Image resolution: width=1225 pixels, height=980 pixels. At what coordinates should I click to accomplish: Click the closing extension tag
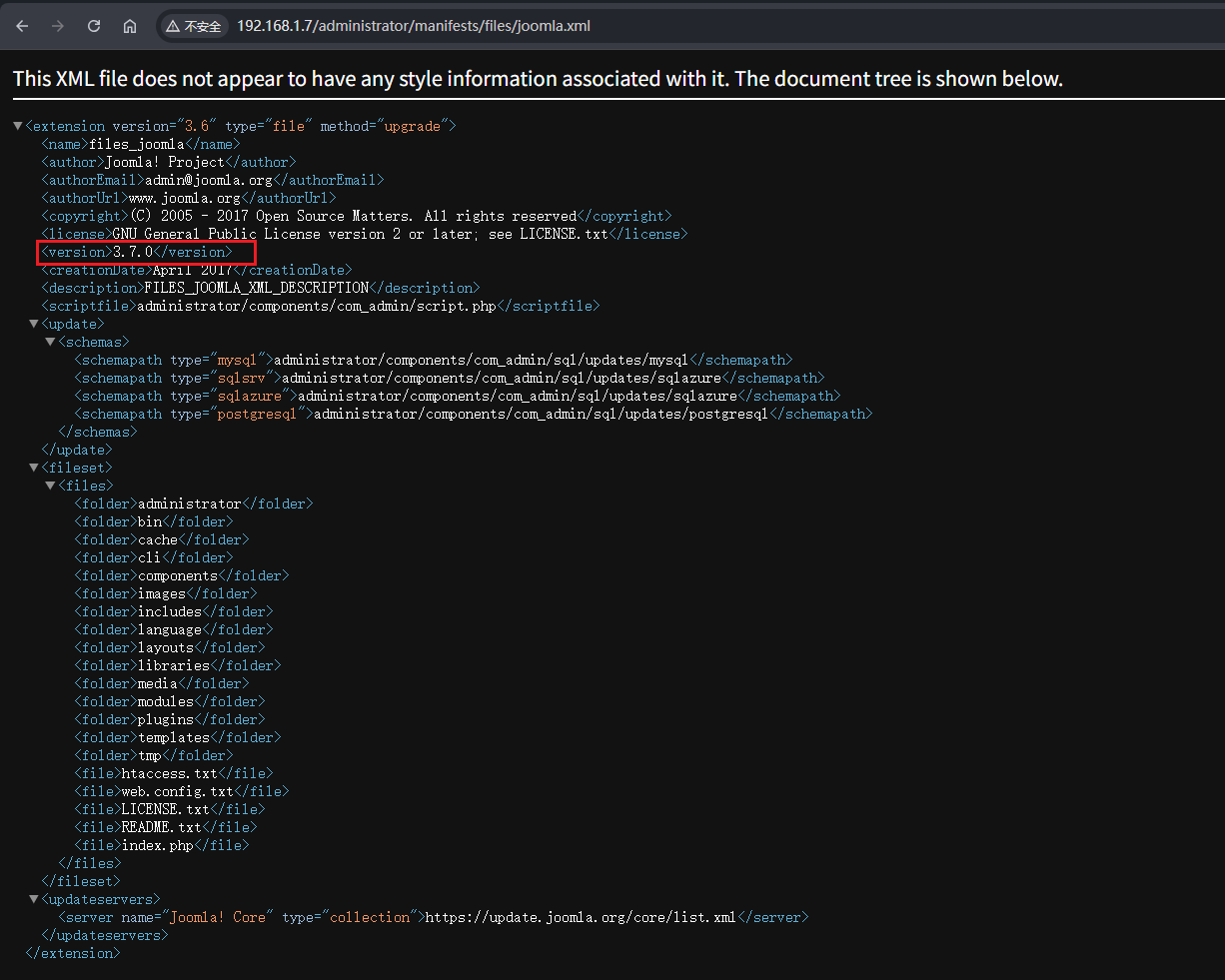(x=73, y=953)
